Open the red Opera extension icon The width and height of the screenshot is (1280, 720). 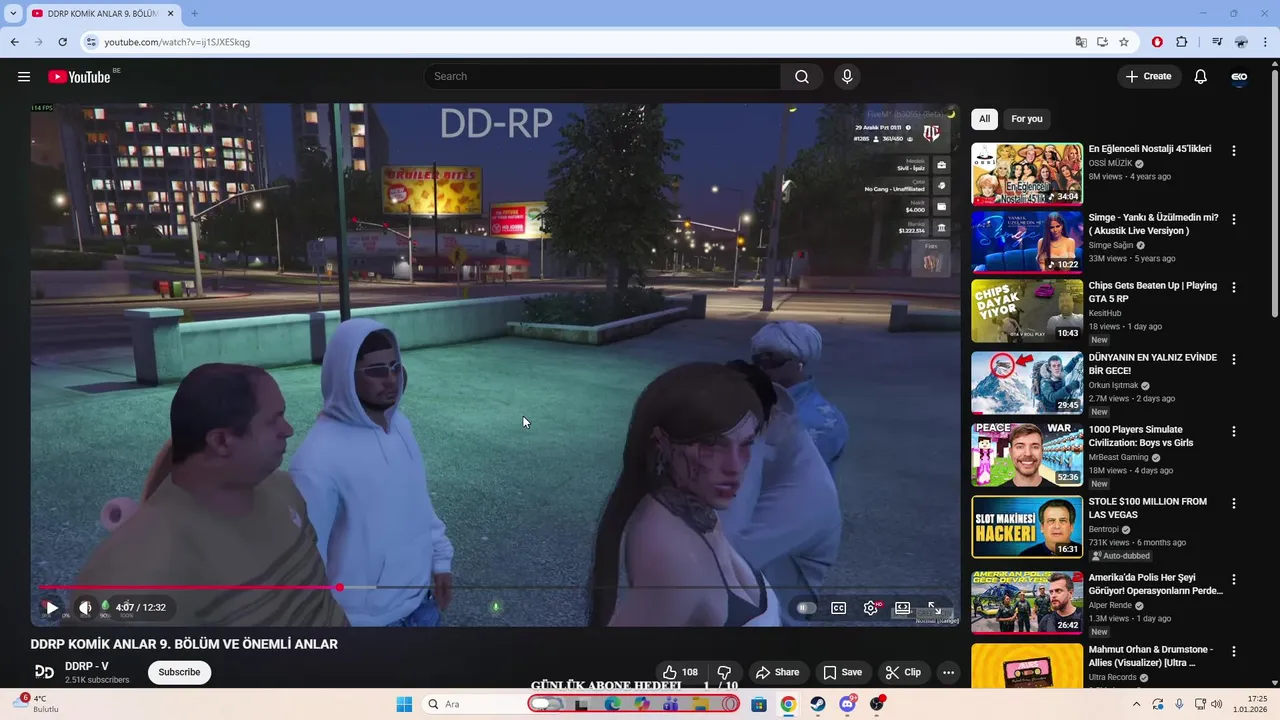click(x=1157, y=42)
